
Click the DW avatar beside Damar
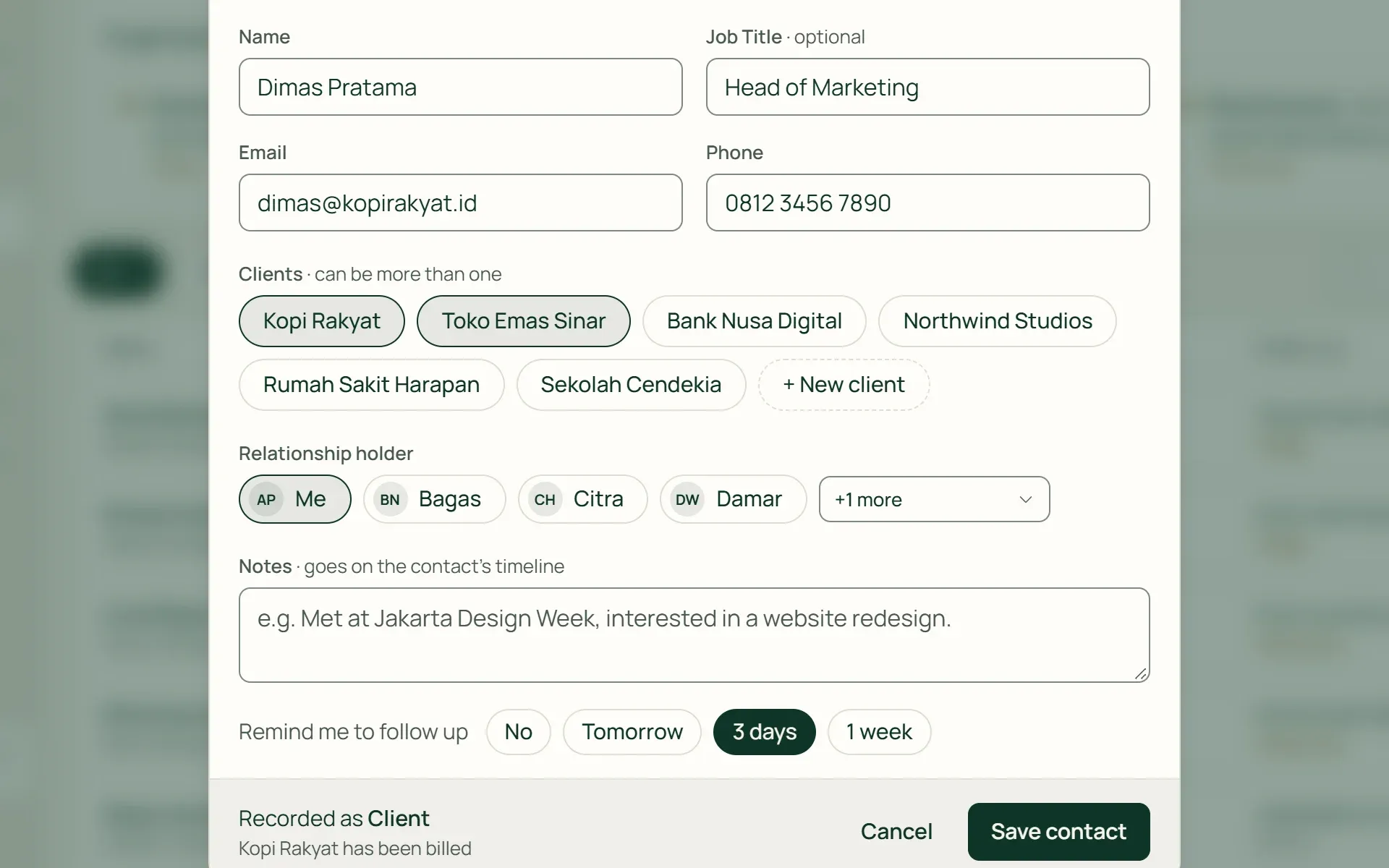[687, 499]
